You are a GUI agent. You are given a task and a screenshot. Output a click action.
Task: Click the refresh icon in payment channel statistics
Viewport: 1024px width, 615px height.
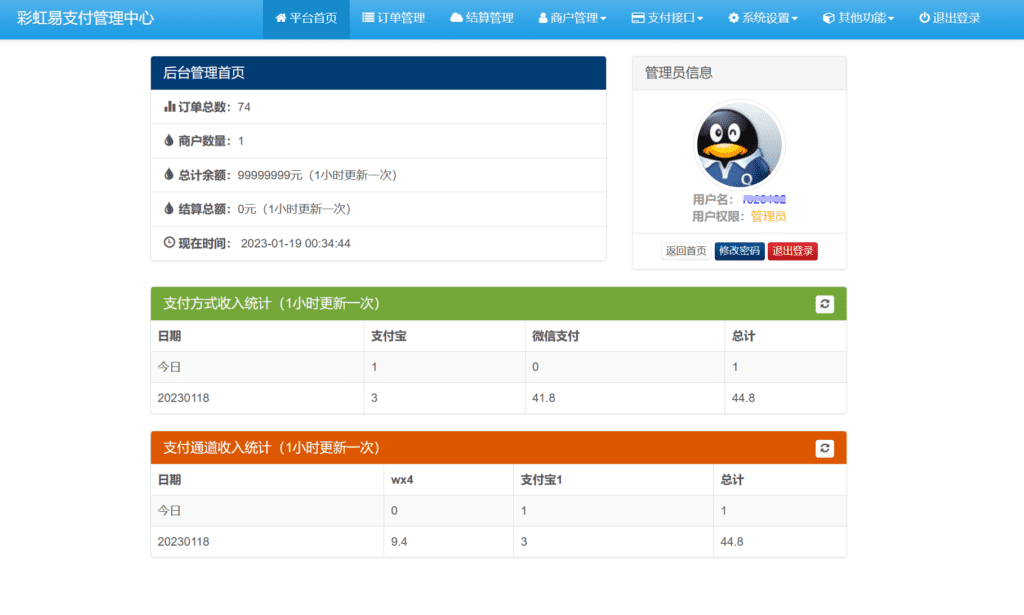pyautogui.click(x=824, y=448)
